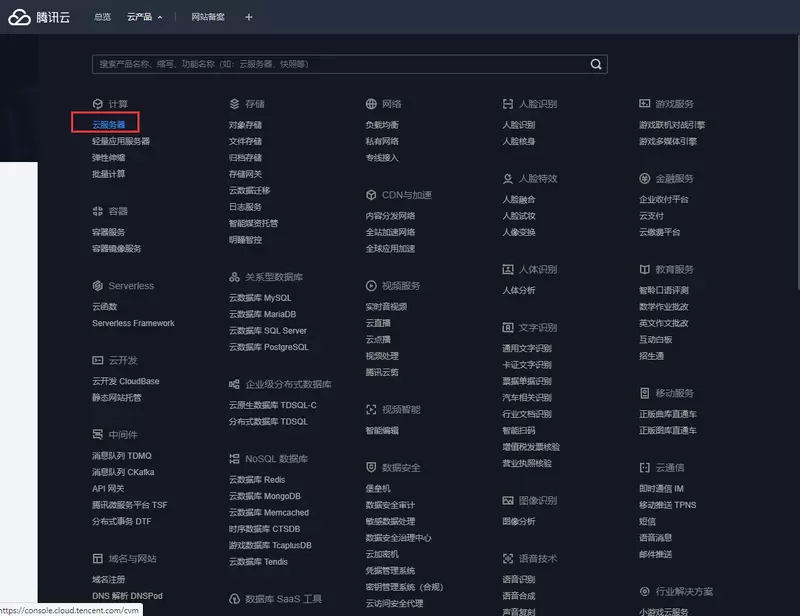
Task: Open 消息队列 CKafka link
Action: [123, 472]
